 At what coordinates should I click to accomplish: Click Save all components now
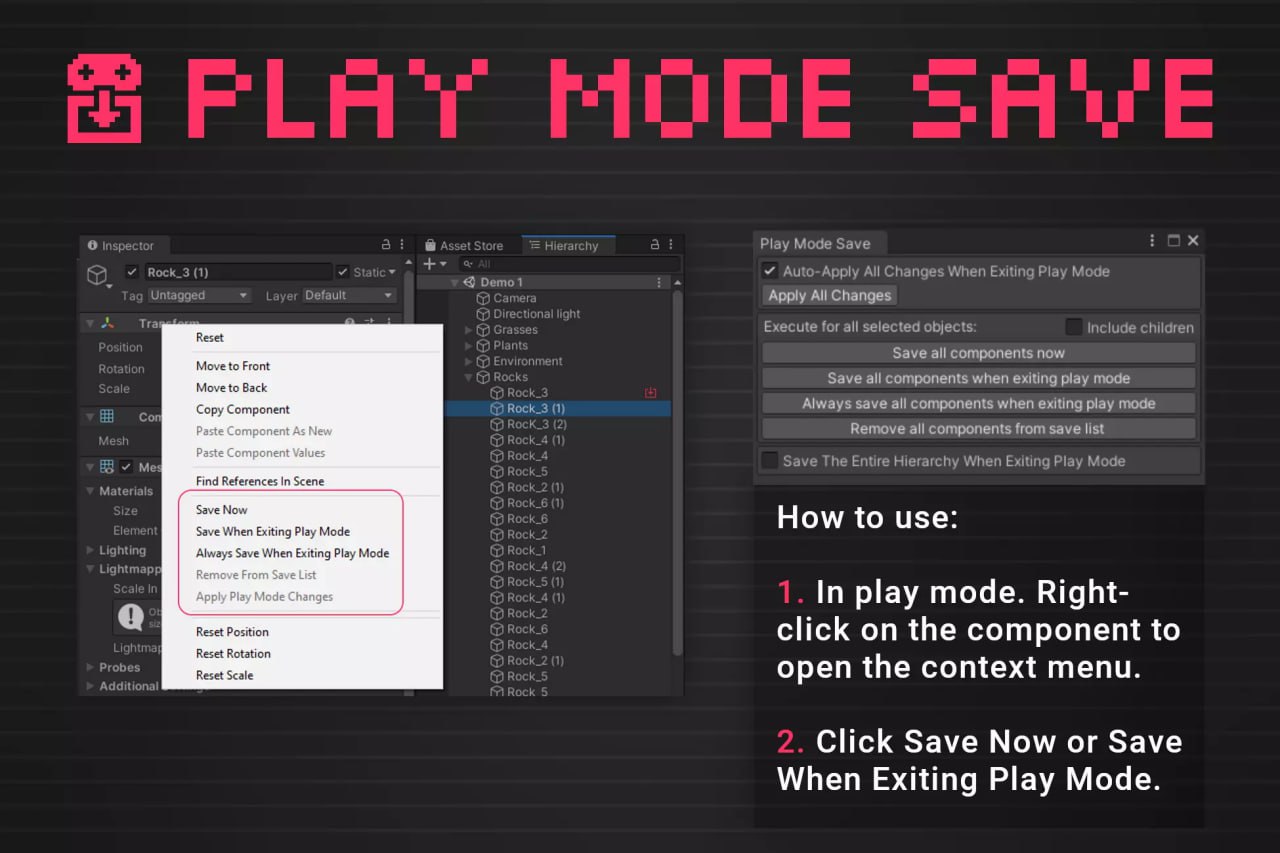[978, 351]
